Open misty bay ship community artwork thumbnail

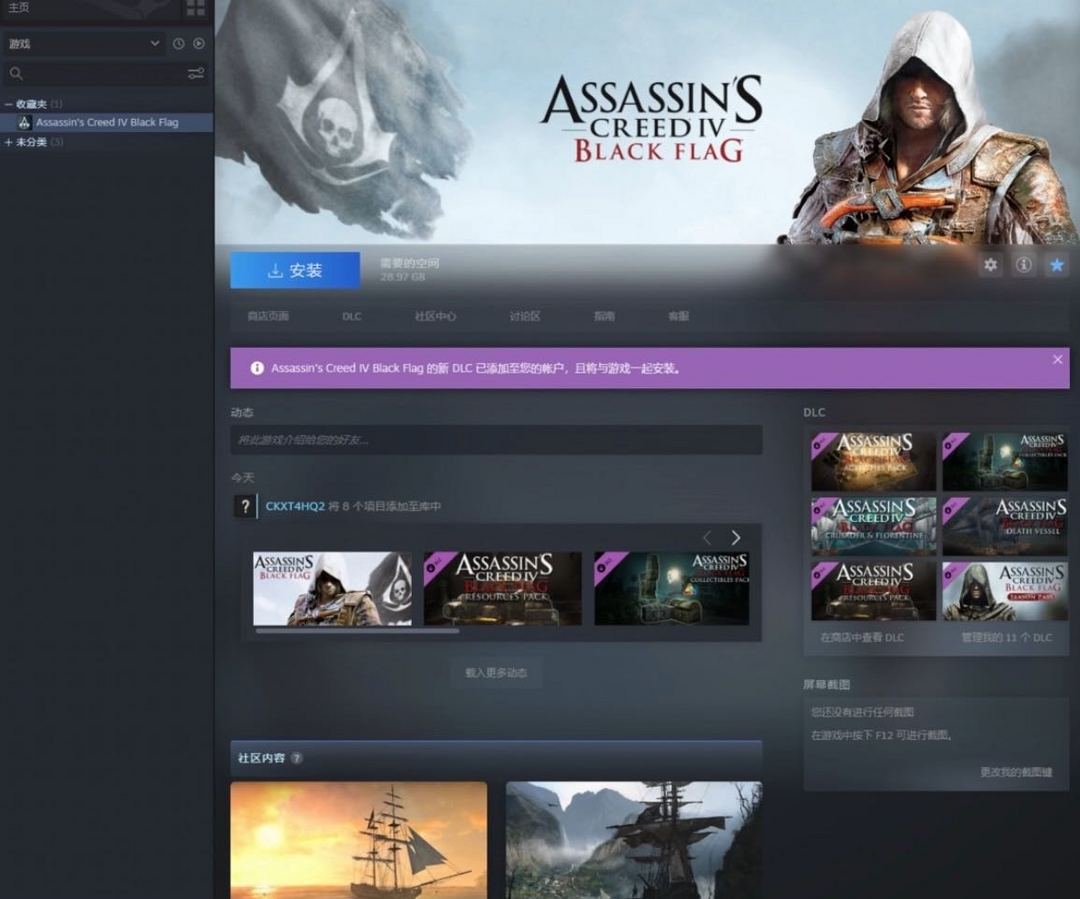(x=634, y=840)
